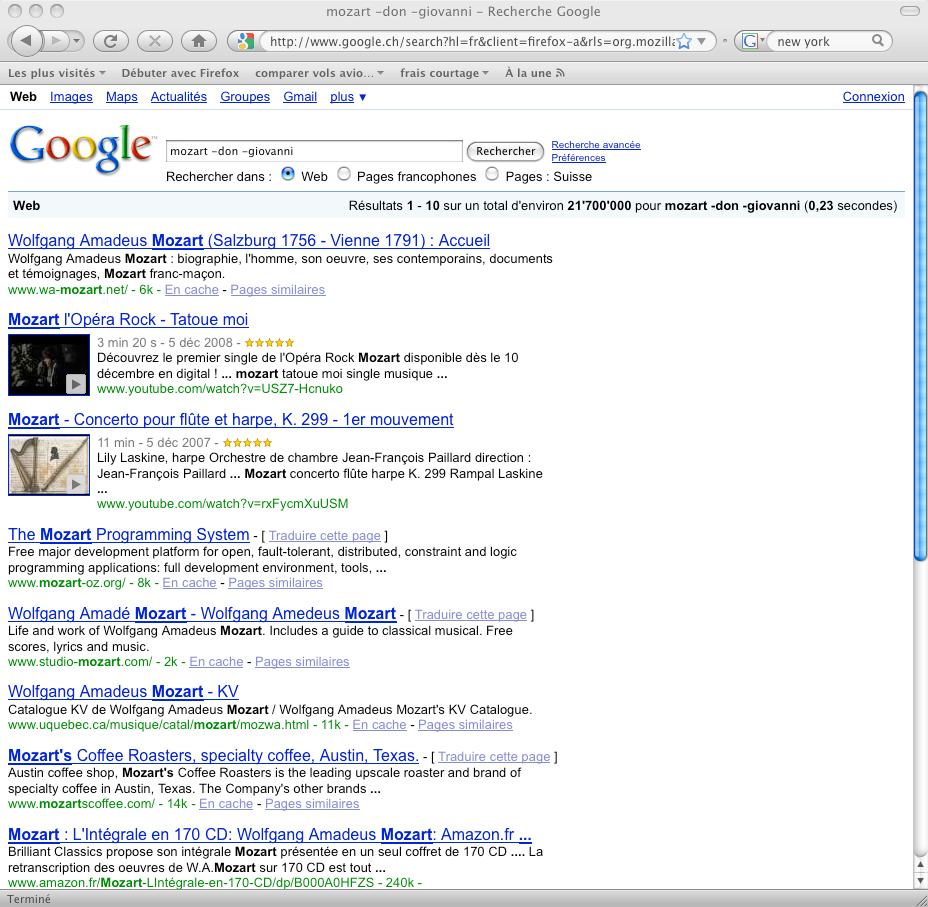Click the address bar URL field
Viewport: 928px width, 907px height.
(x=471, y=41)
